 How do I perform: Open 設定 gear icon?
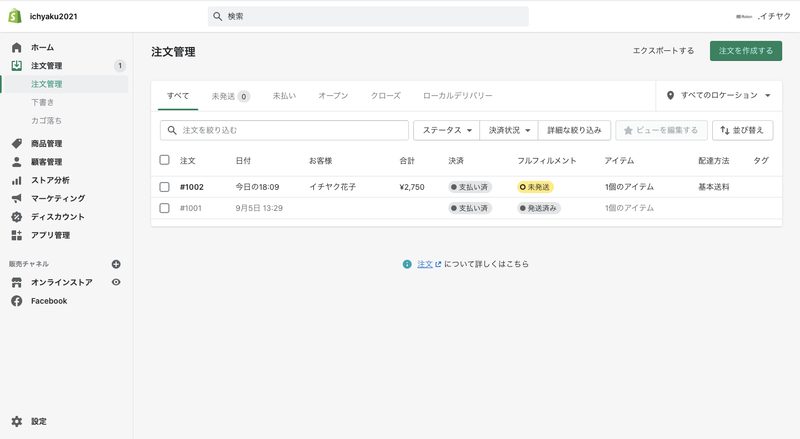coord(17,422)
